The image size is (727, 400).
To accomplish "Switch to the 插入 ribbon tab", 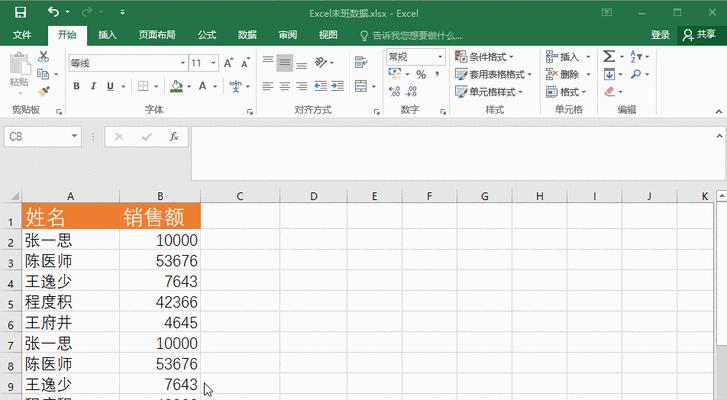I will pyautogui.click(x=107, y=35).
